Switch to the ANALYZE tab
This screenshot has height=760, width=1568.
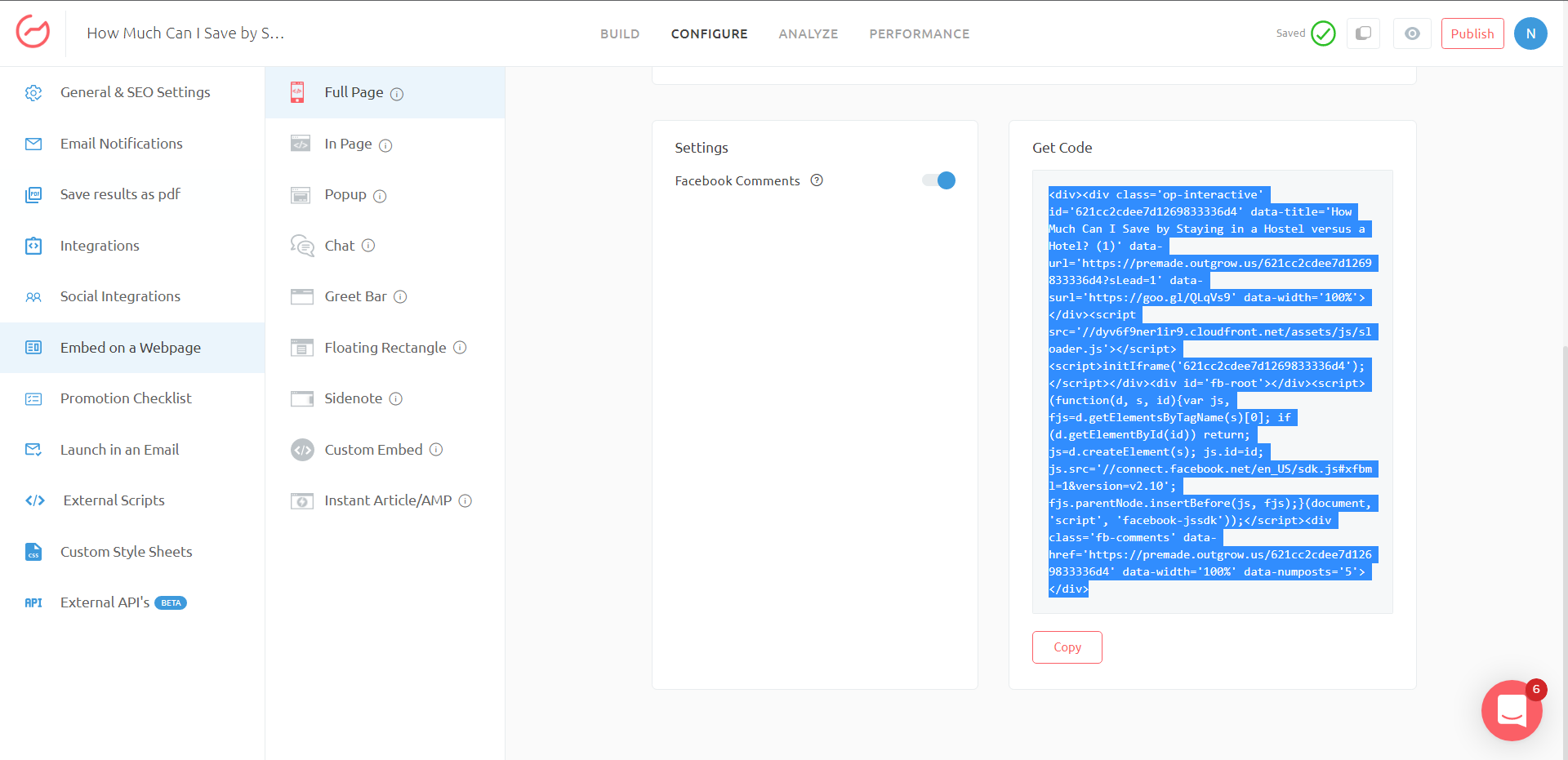click(808, 34)
